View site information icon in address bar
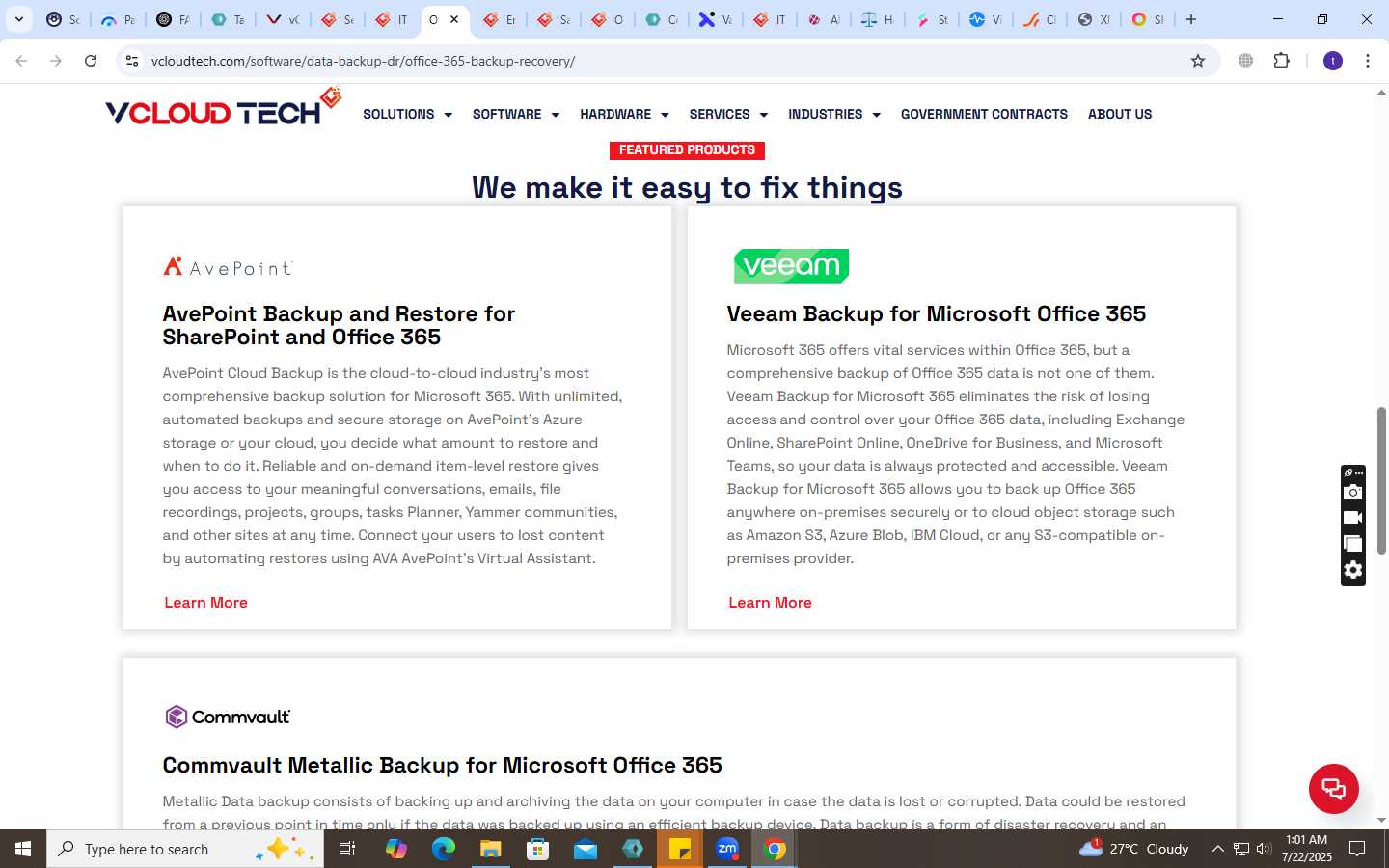1389x868 pixels. pos(132,61)
